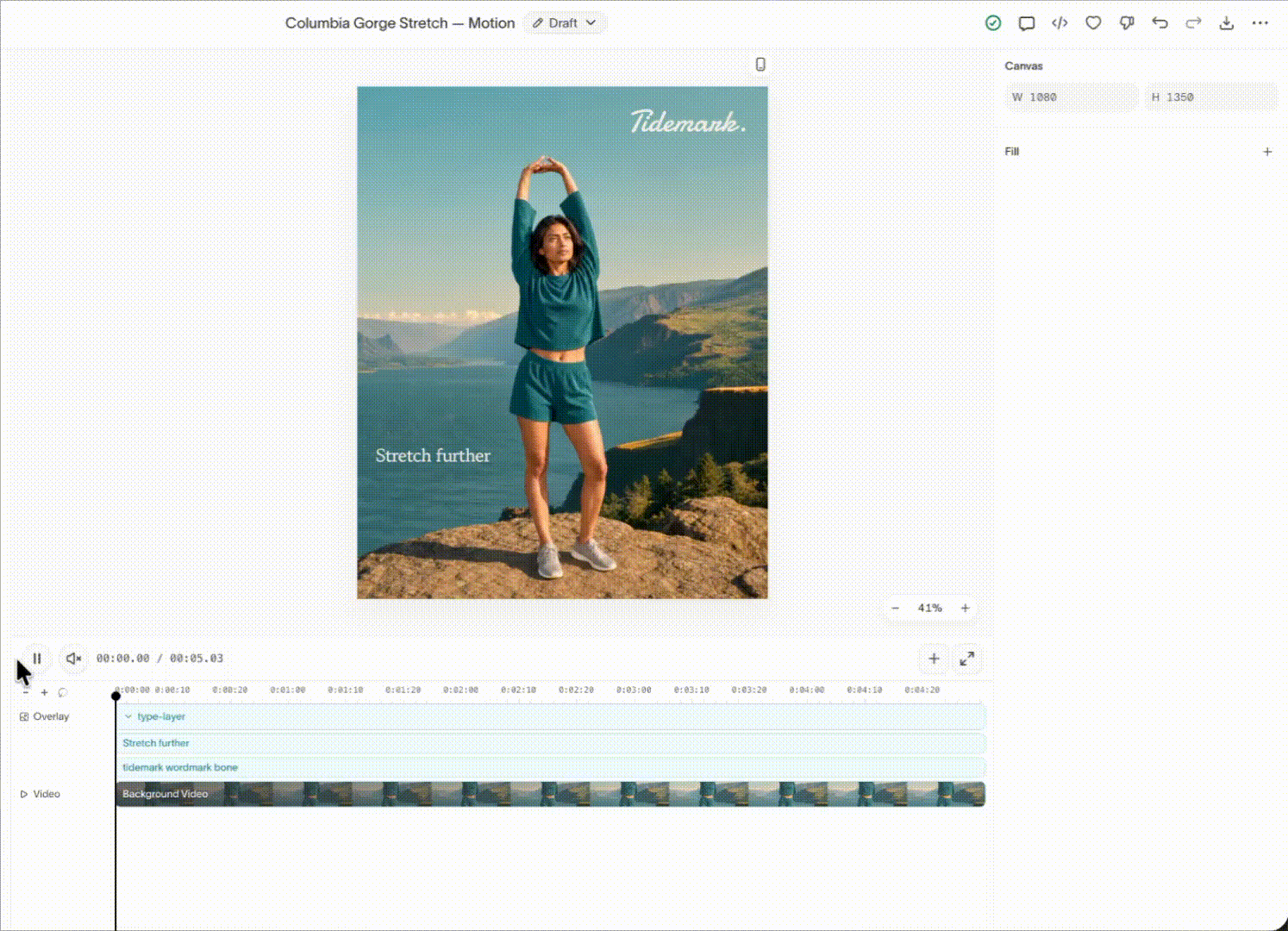The width and height of the screenshot is (1288, 931).
Task: Click the timeline playhead handle
Action: pos(116,696)
